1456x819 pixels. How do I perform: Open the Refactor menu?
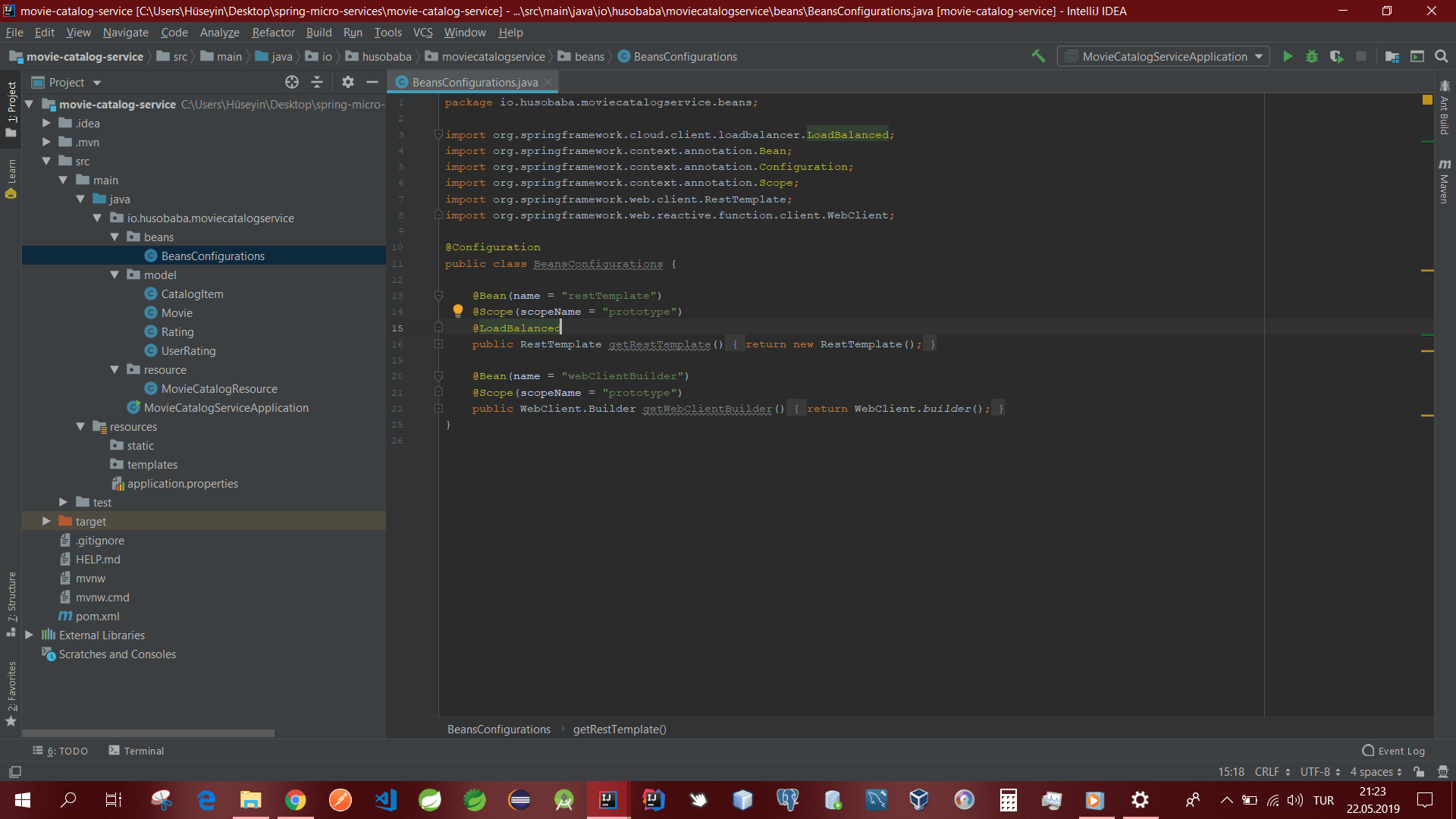pos(273,33)
